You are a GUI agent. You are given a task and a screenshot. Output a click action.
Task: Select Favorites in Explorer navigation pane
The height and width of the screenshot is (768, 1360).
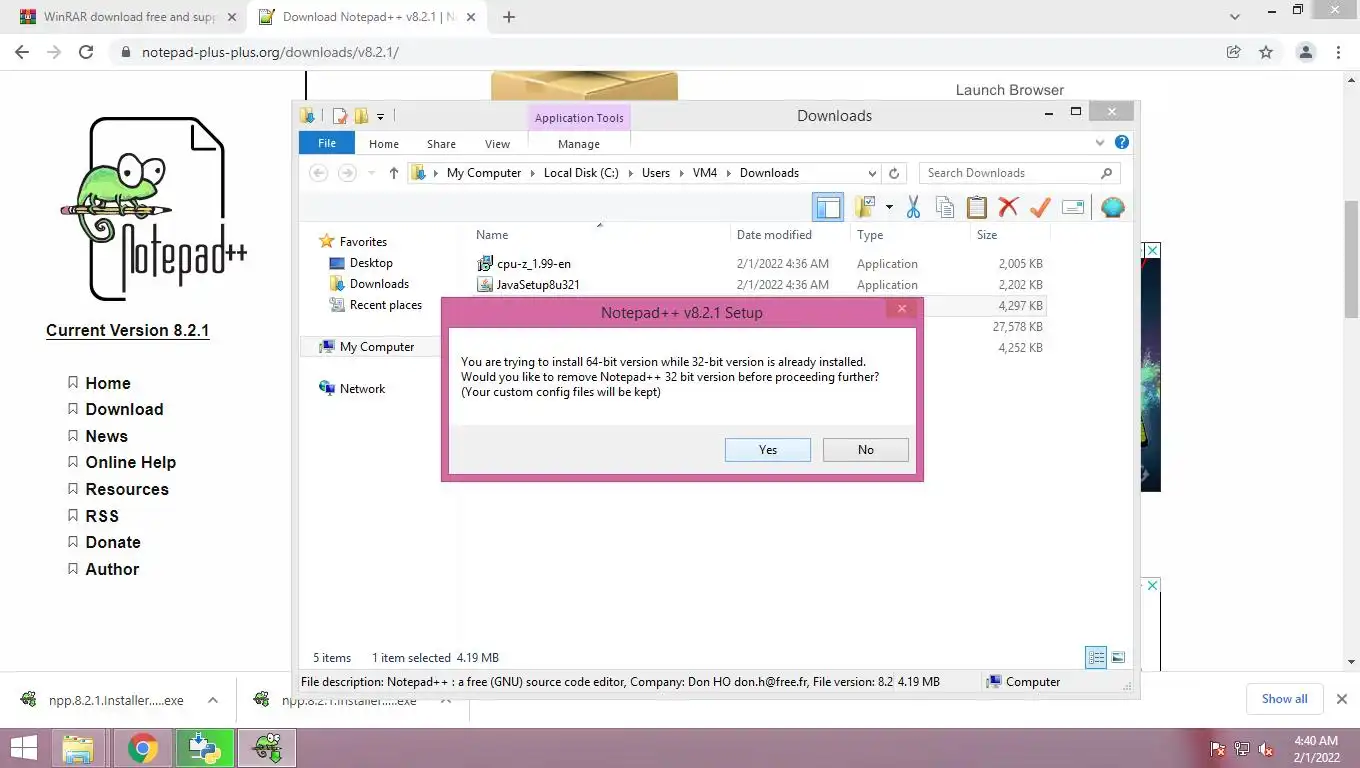coord(363,242)
